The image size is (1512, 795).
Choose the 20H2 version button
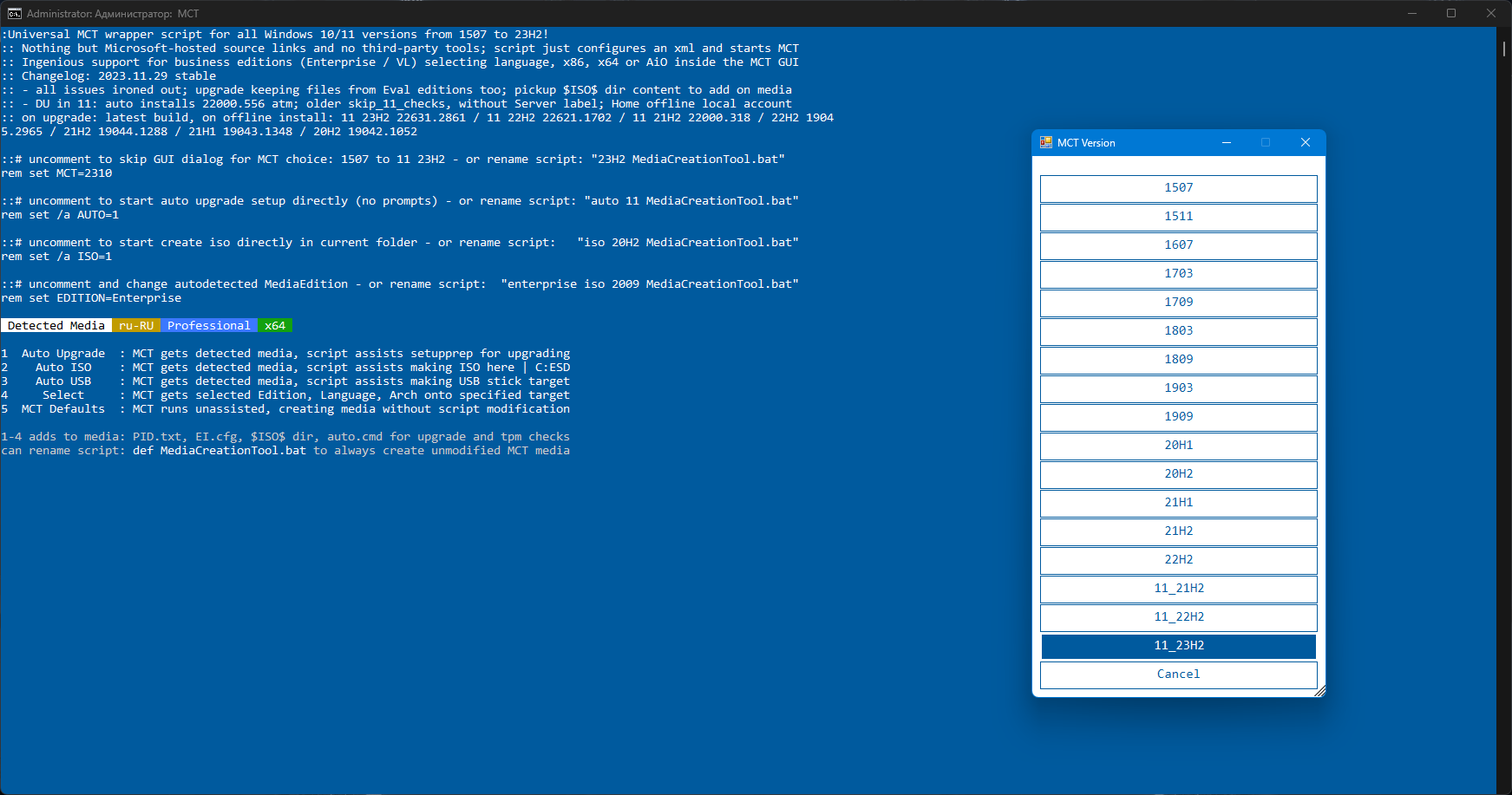tap(1178, 474)
